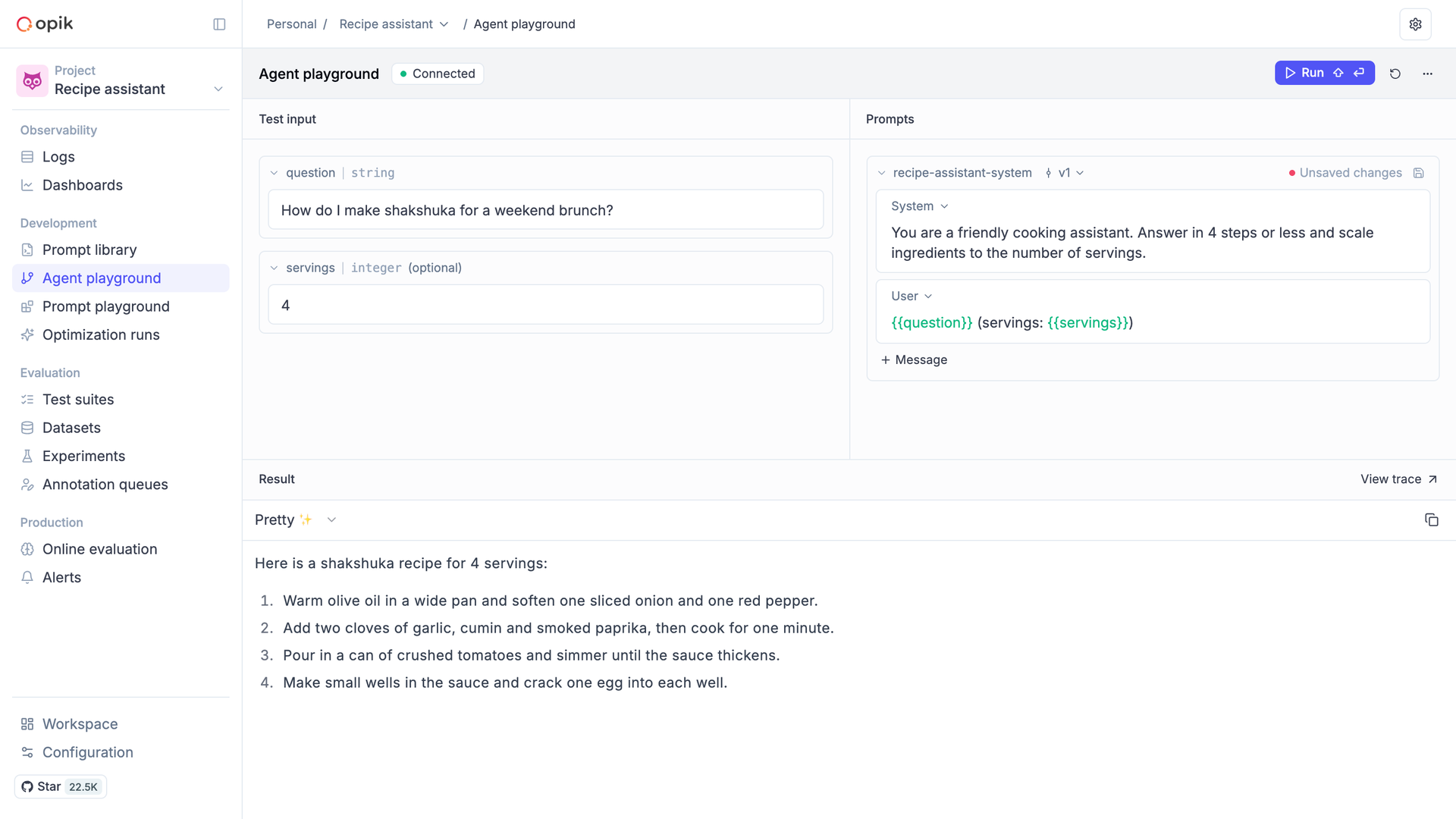Collapse the recipe-assistant-system prompt
Viewport: 1456px width, 819px height.
coord(881,173)
